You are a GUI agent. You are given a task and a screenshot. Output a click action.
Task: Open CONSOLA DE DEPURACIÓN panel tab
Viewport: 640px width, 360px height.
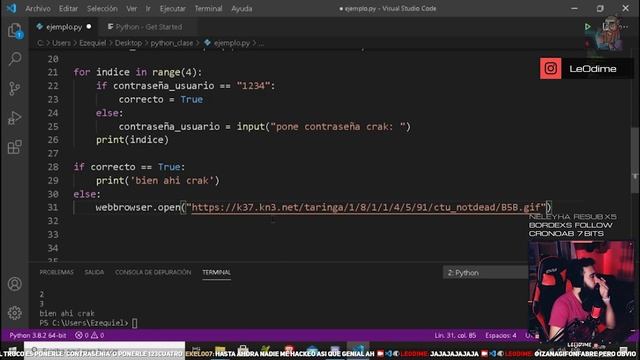[x=153, y=272]
